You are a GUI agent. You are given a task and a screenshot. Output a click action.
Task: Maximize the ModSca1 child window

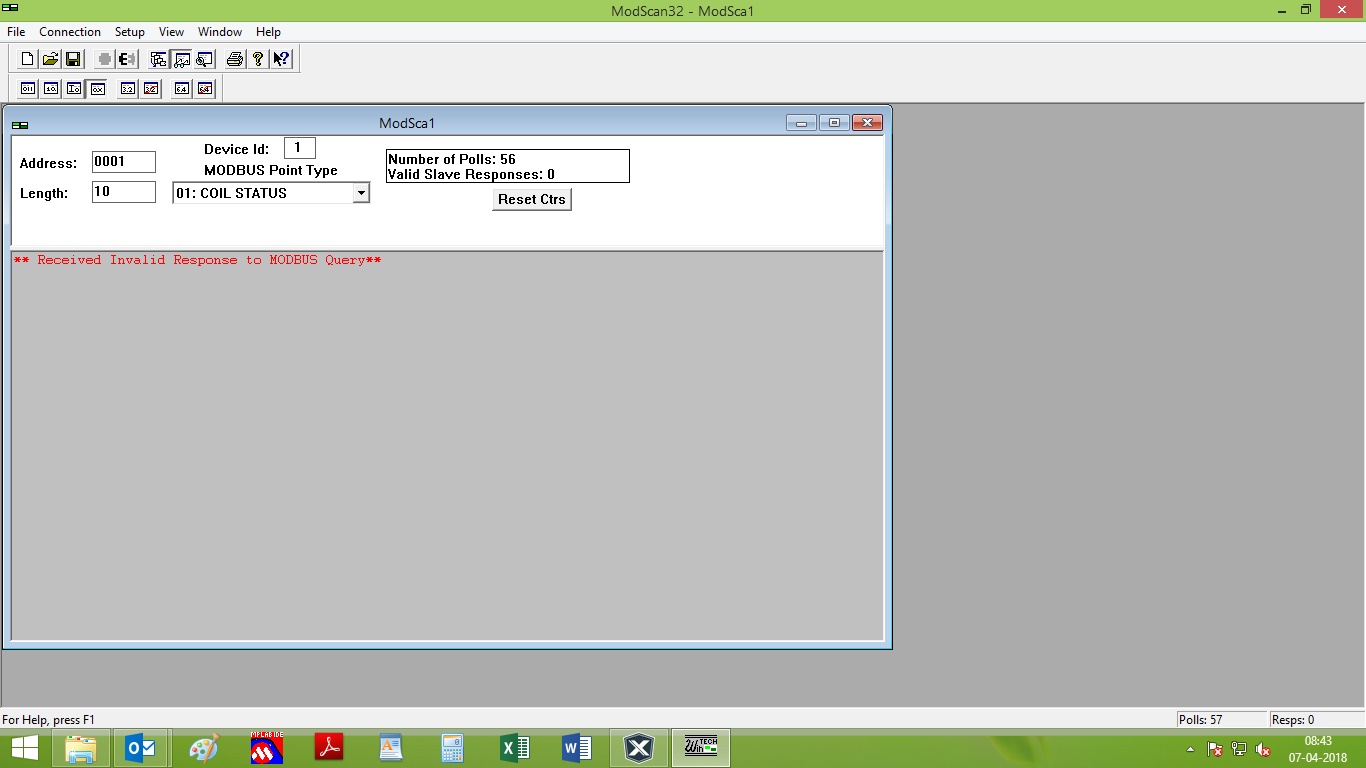pos(834,123)
